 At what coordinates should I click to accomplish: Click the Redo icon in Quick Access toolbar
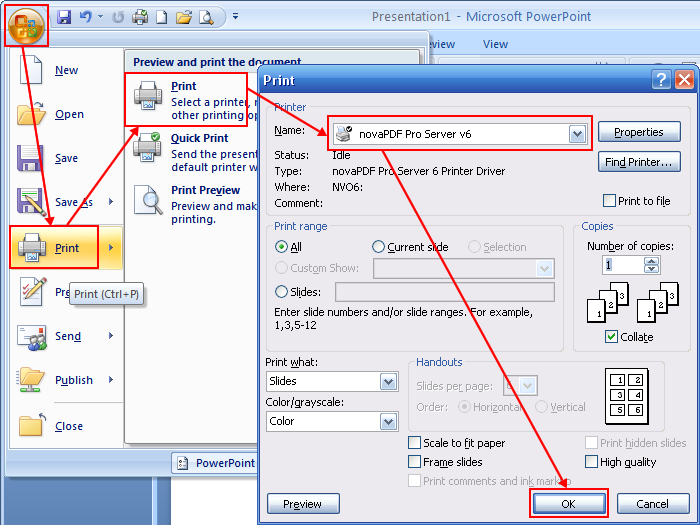point(118,17)
